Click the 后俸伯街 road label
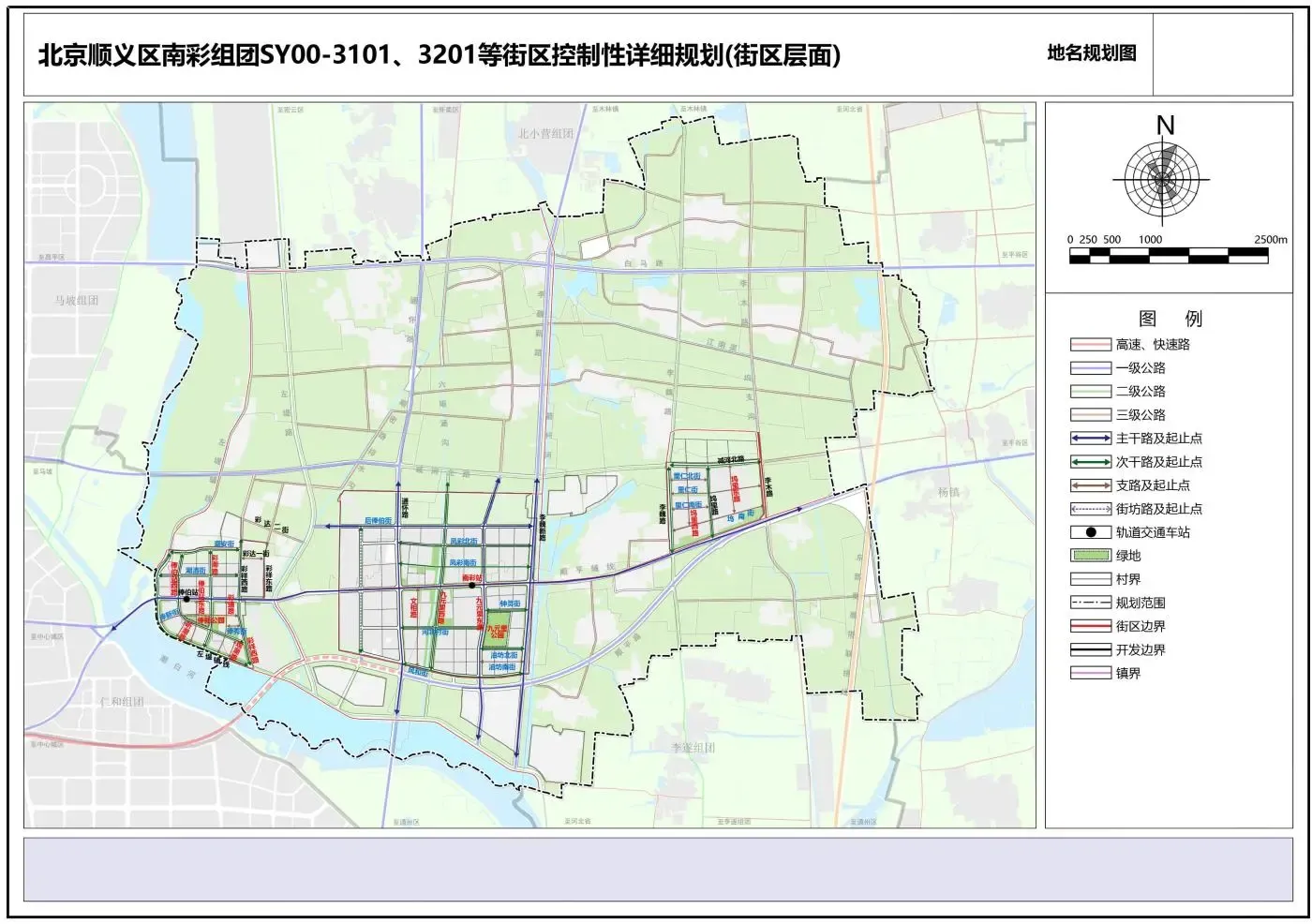The width and height of the screenshot is (1312, 924). tap(379, 521)
